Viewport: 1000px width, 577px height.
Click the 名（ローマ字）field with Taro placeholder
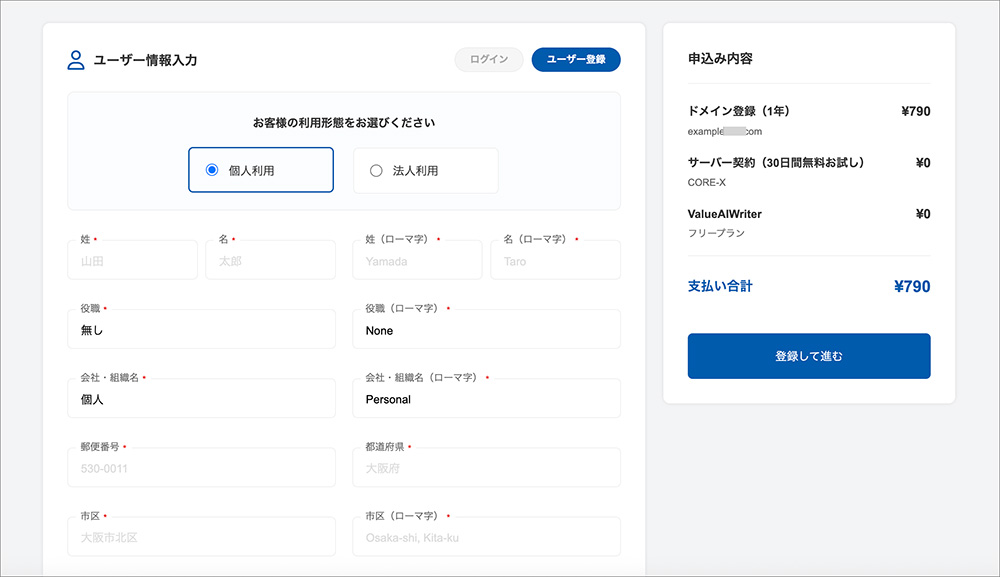(555, 260)
